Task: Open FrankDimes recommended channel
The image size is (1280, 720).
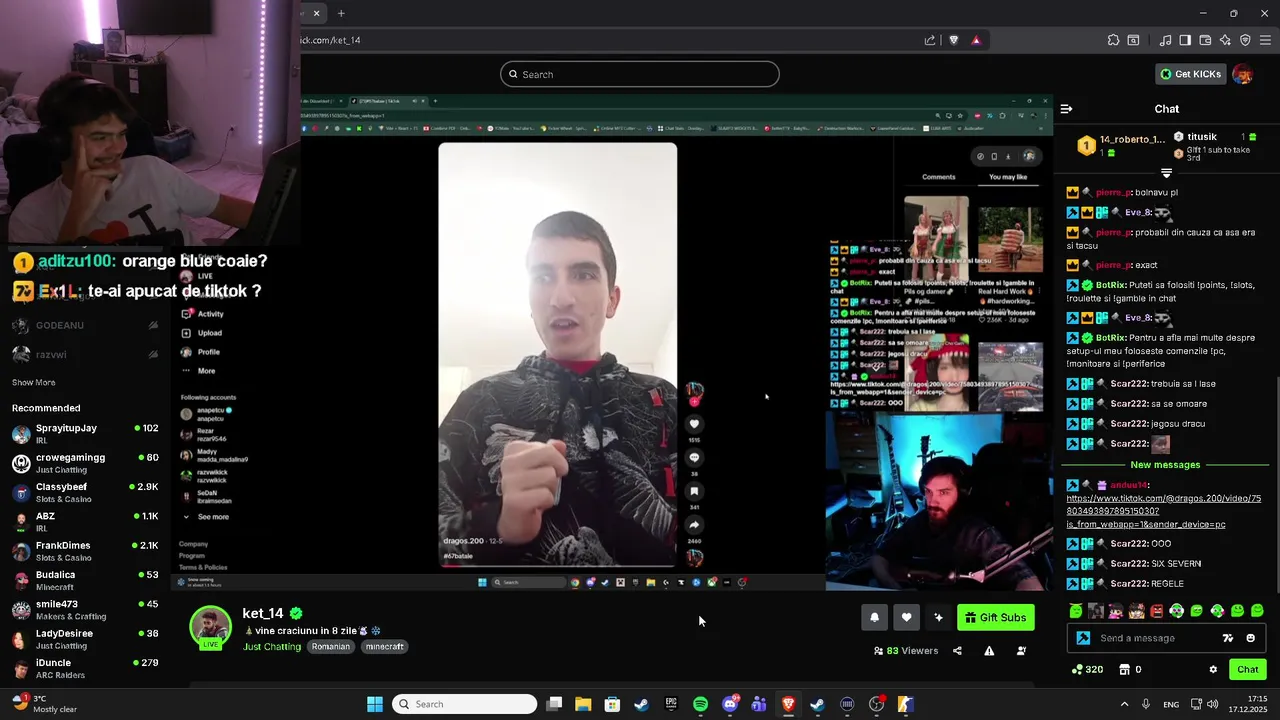Action: (85, 551)
